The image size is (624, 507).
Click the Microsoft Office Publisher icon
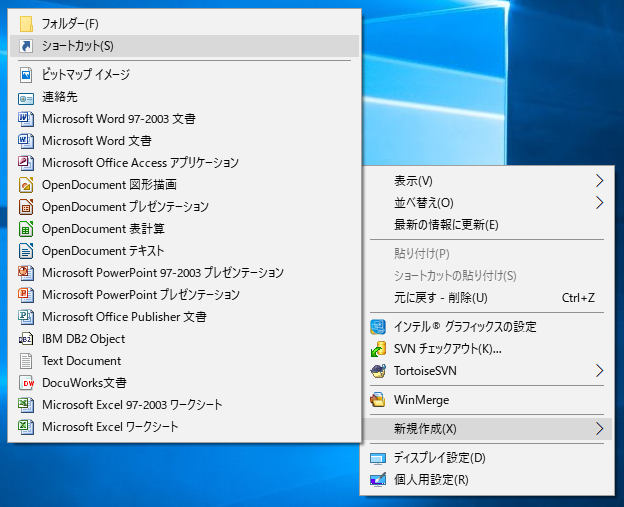point(26,317)
